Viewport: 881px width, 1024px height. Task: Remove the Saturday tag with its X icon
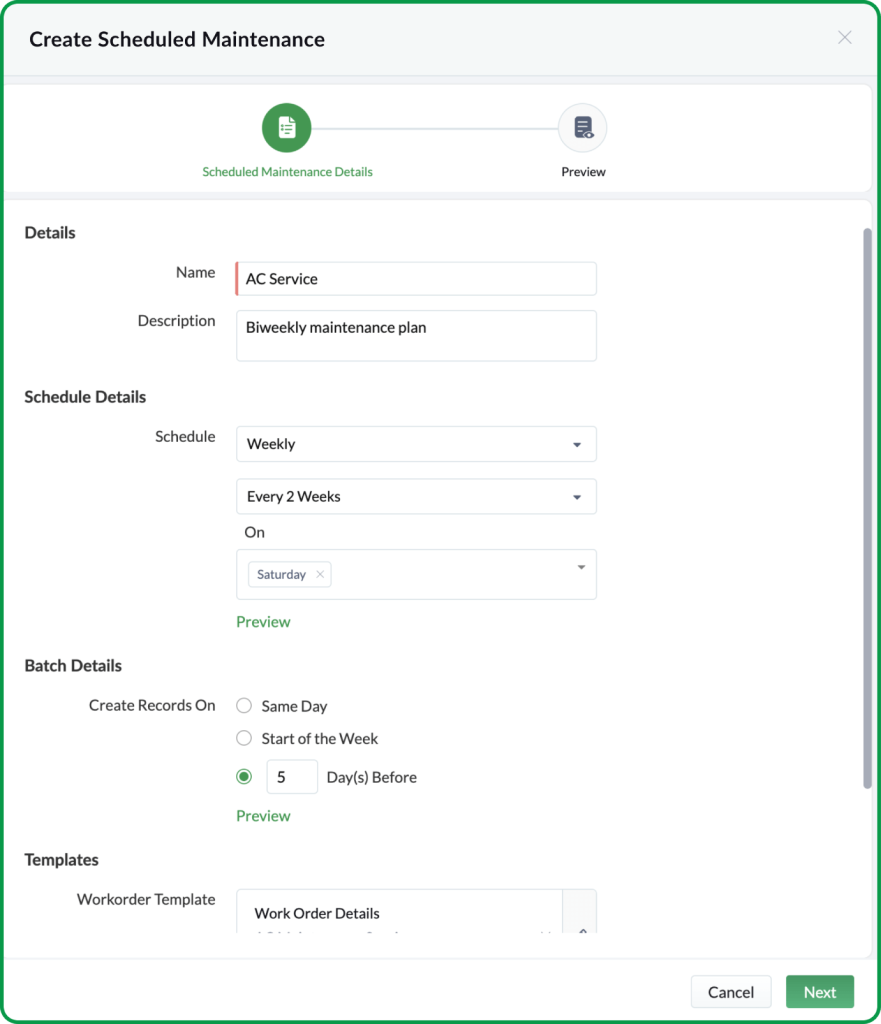tap(319, 574)
